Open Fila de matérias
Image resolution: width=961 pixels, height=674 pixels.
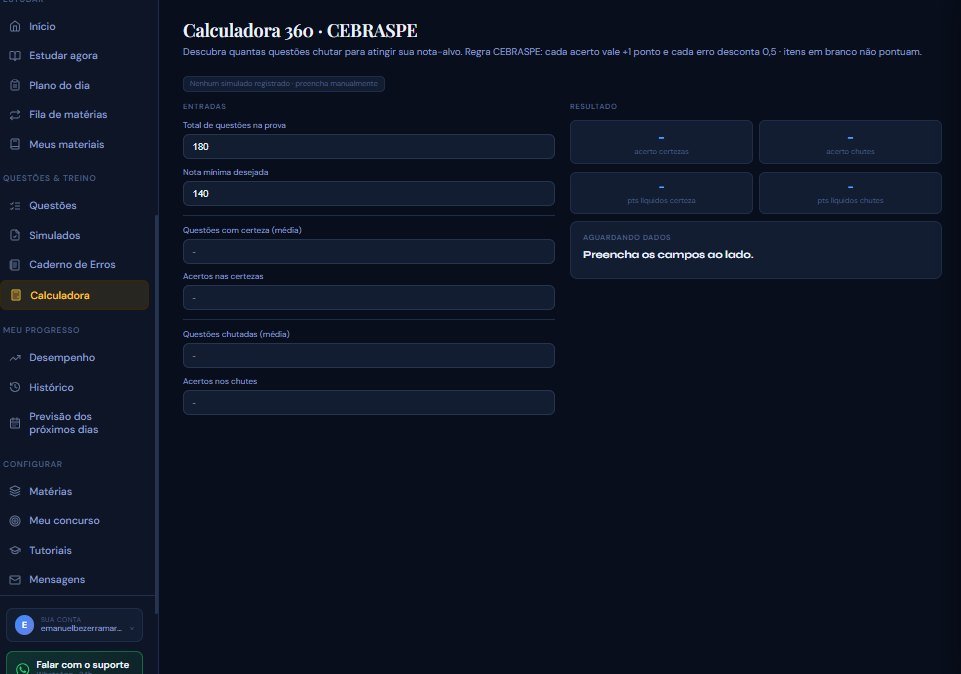pyautogui.click(x=75, y=115)
